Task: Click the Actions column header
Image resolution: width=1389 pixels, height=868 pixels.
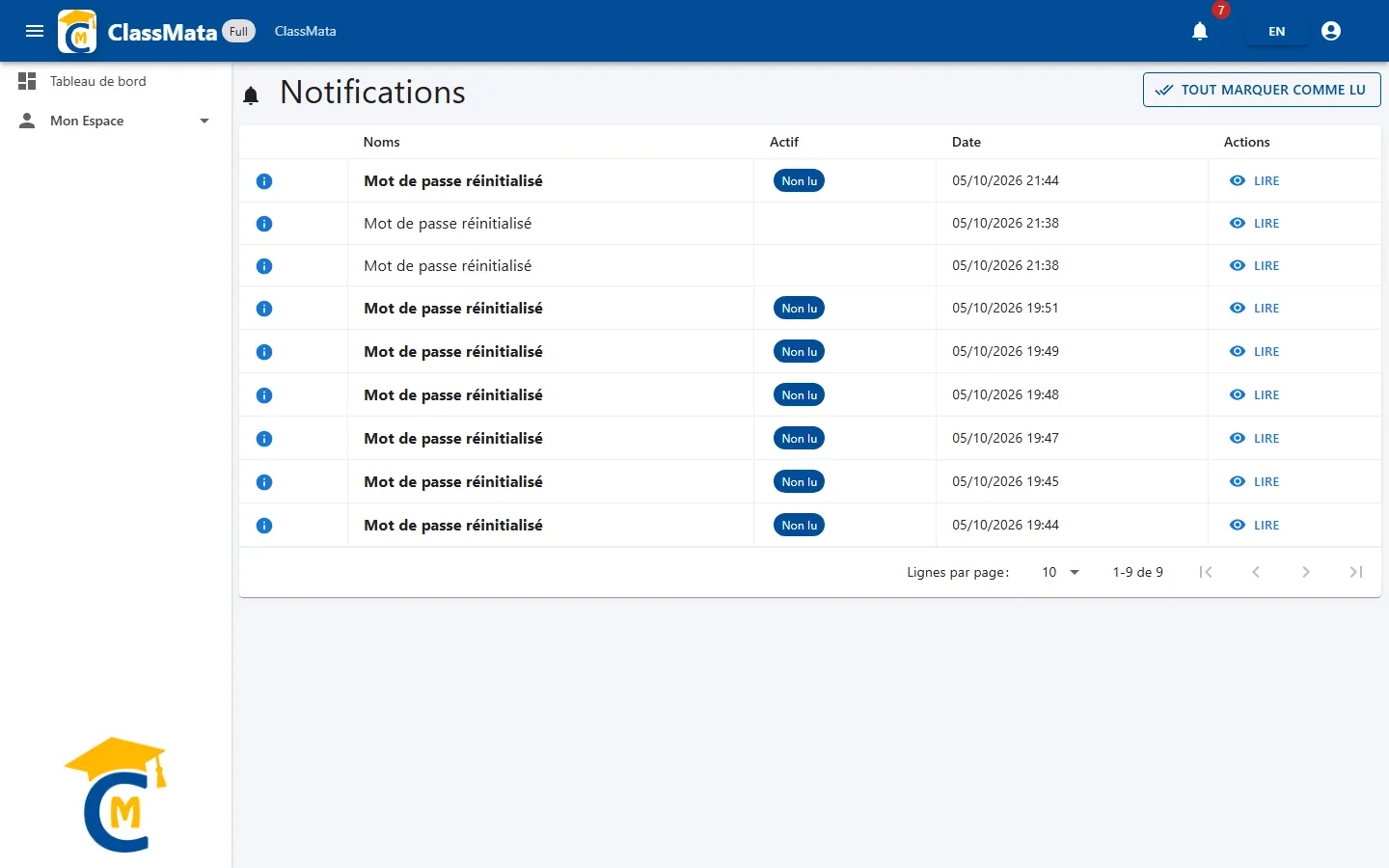Action: [x=1246, y=142]
